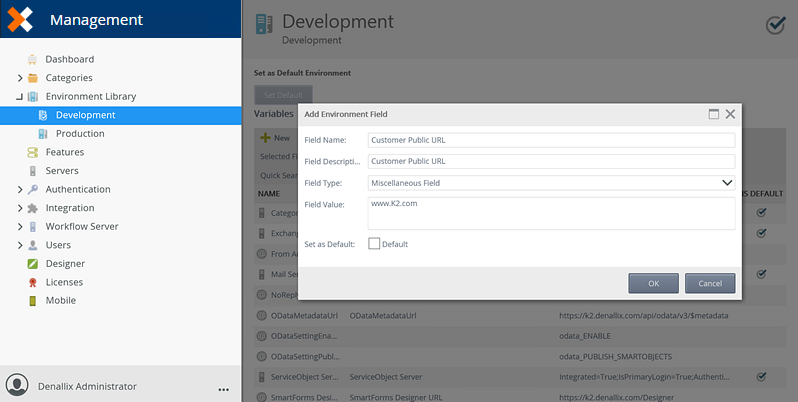Open the Field Type dropdown
This screenshot has width=798, height=402.
[x=728, y=183]
